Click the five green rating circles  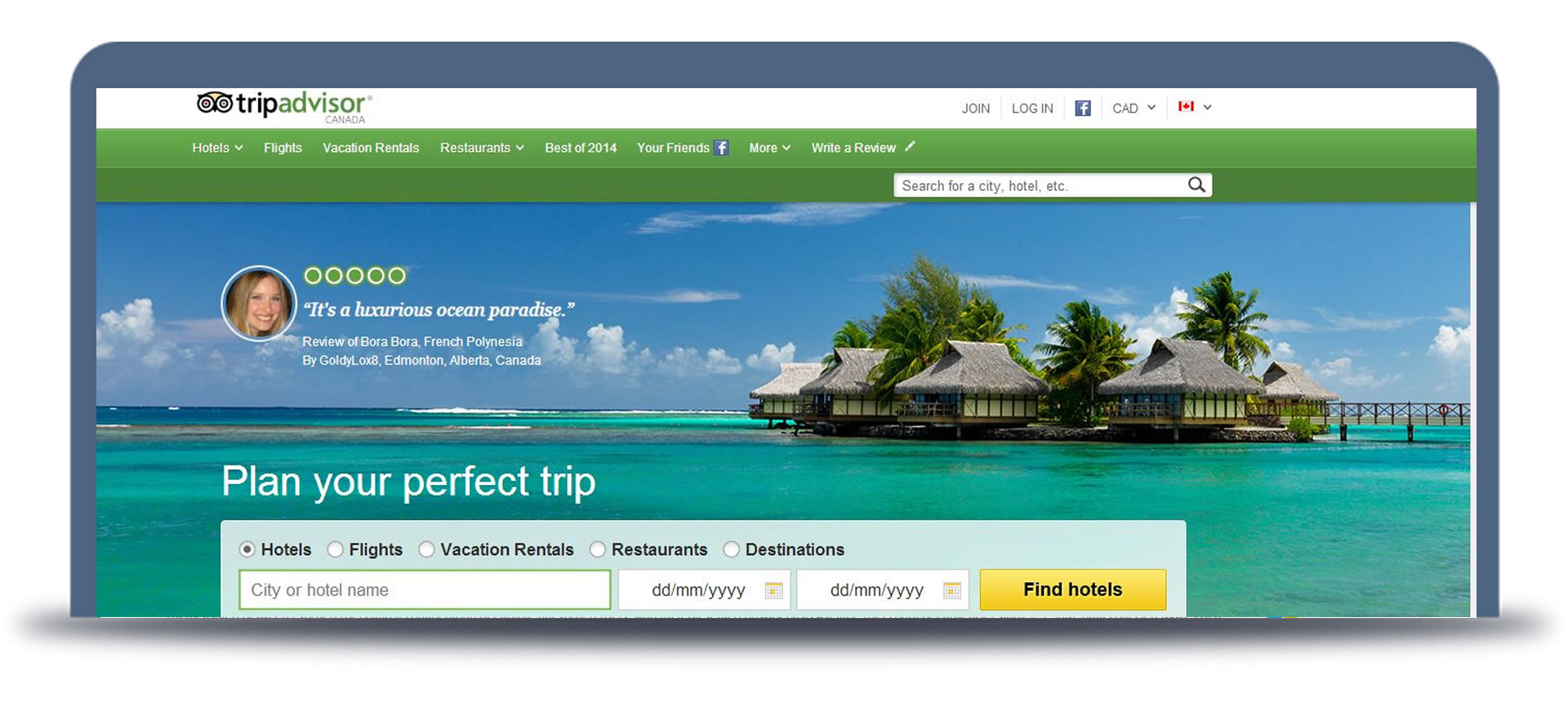coord(354,276)
